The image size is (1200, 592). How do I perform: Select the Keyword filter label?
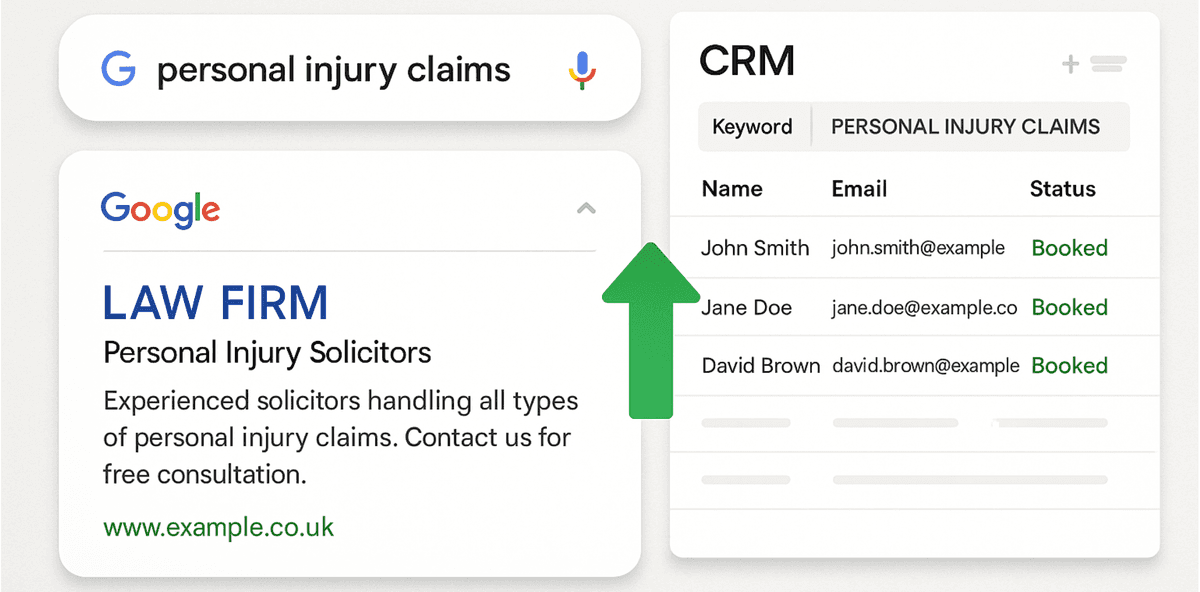coord(752,127)
